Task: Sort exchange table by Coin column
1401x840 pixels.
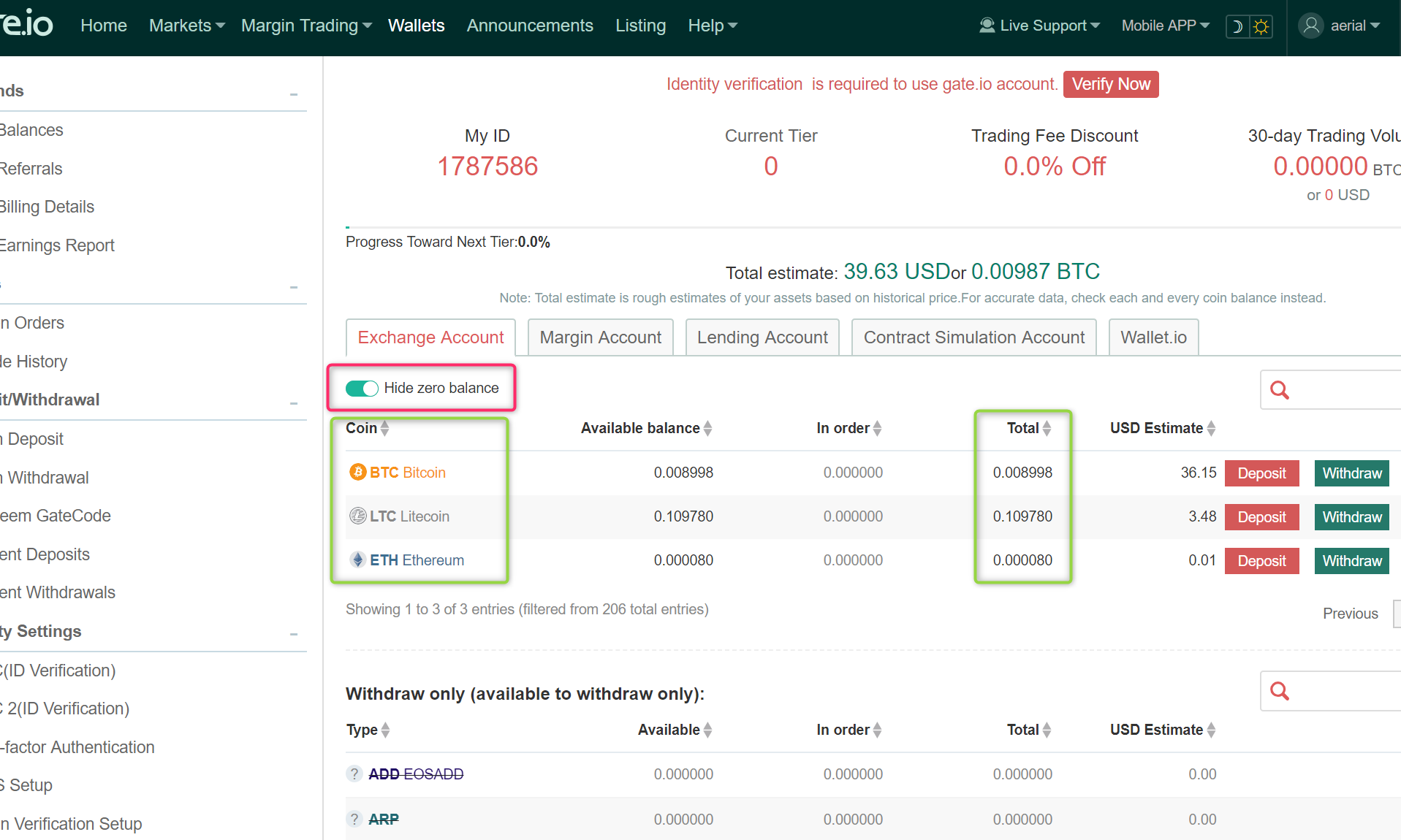Action: tap(384, 429)
